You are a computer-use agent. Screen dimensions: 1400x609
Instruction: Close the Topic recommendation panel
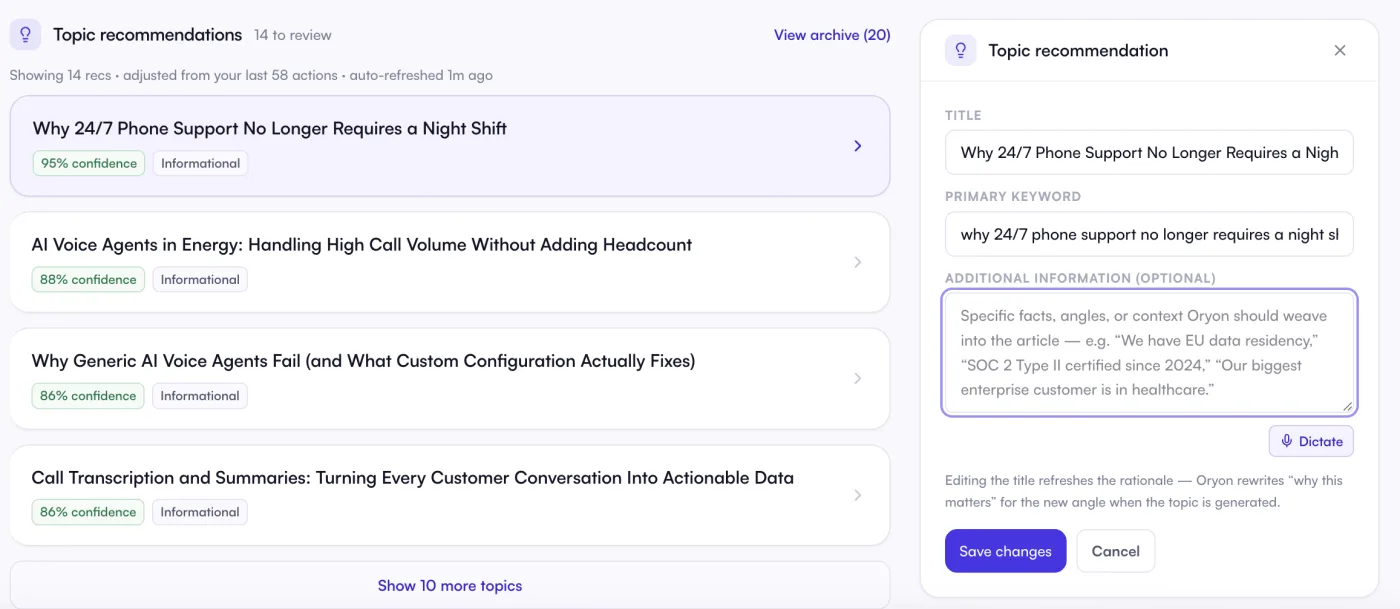click(x=1340, y=50)
